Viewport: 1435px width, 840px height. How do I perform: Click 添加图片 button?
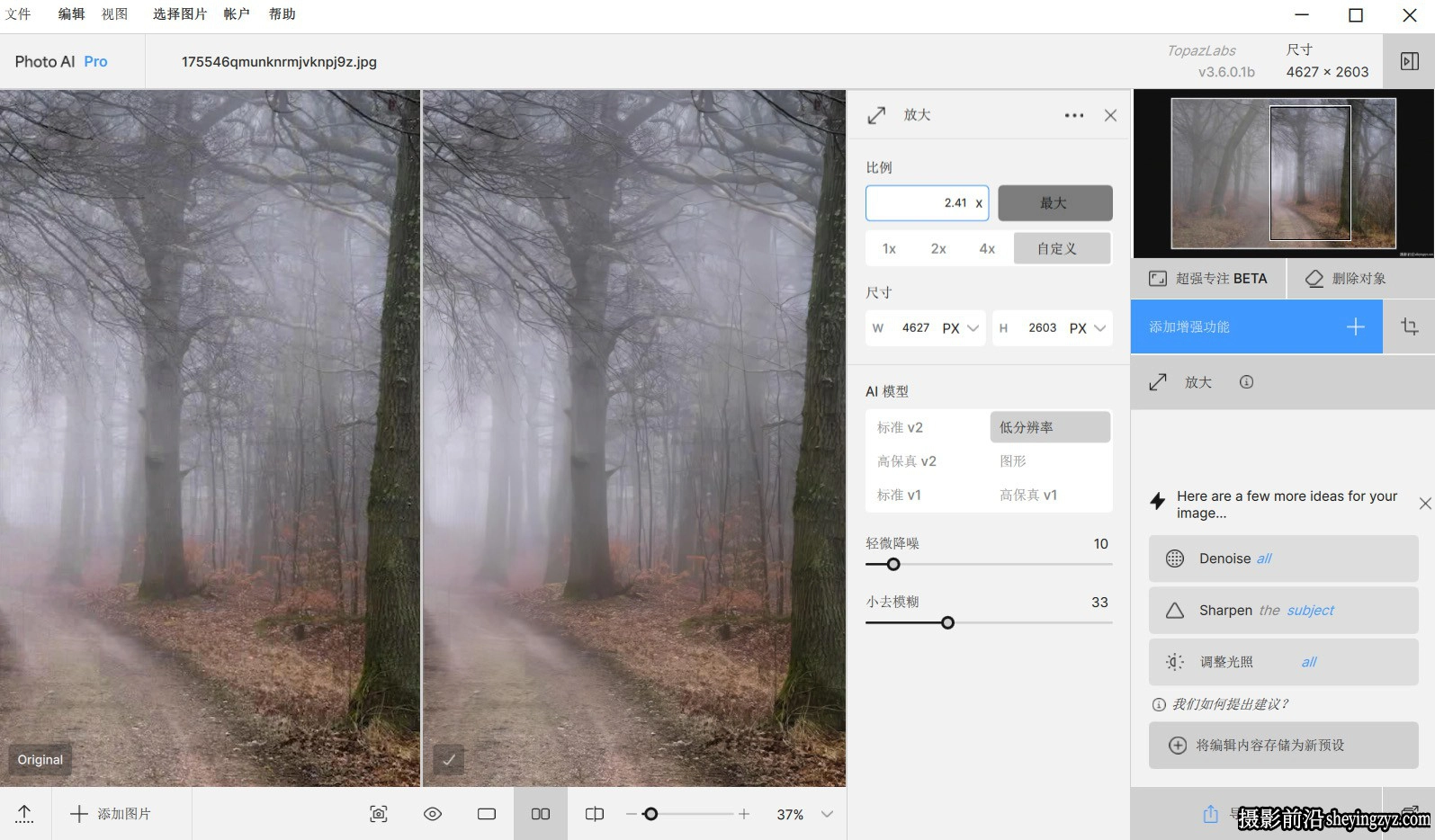pyautogui.click(x=111, y=814)
